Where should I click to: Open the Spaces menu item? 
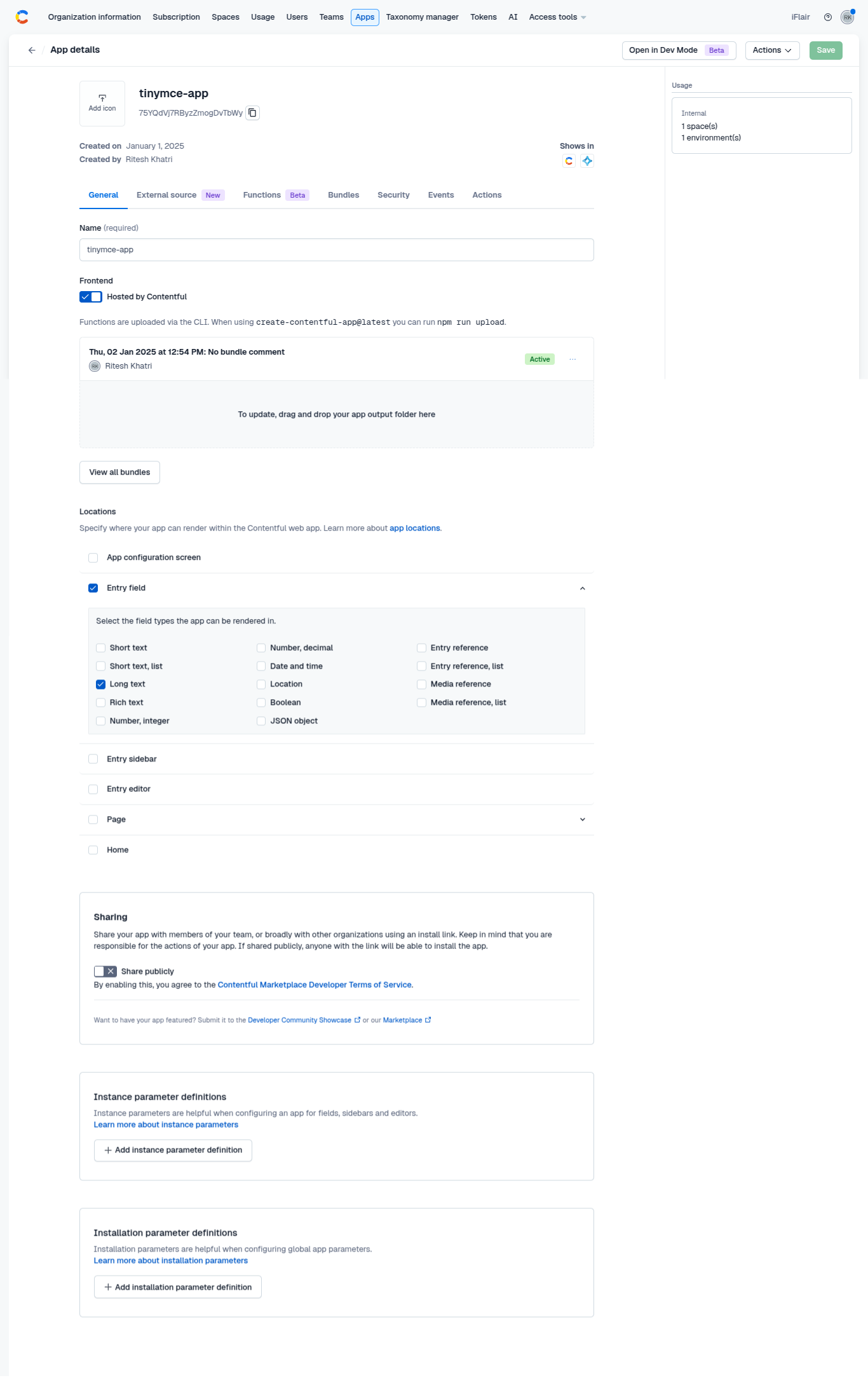(x=226, y=17)
